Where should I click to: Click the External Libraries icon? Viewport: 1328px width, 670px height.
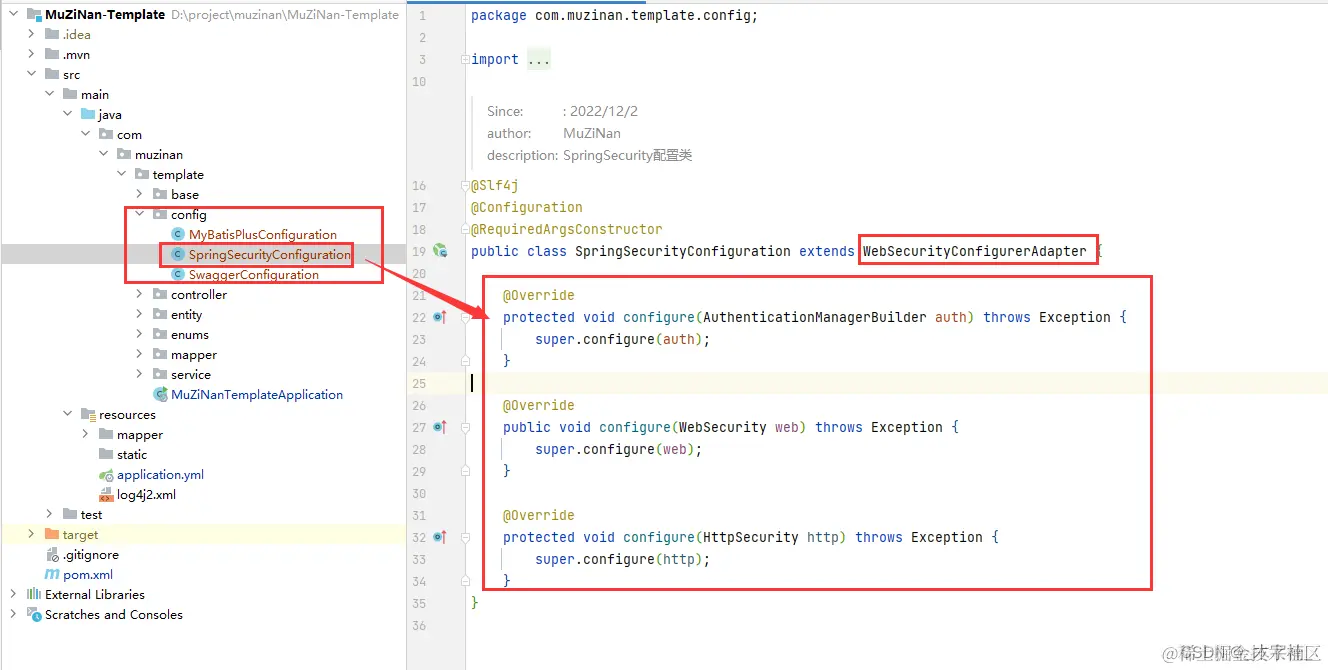34,595
